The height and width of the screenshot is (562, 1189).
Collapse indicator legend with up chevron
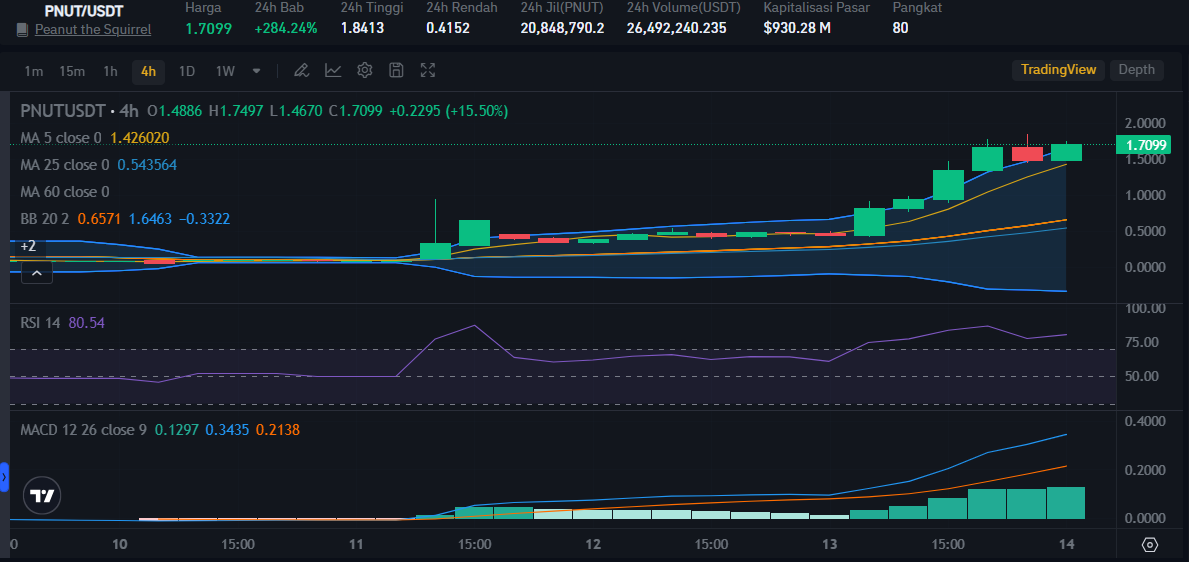click(x=36, y=271)
